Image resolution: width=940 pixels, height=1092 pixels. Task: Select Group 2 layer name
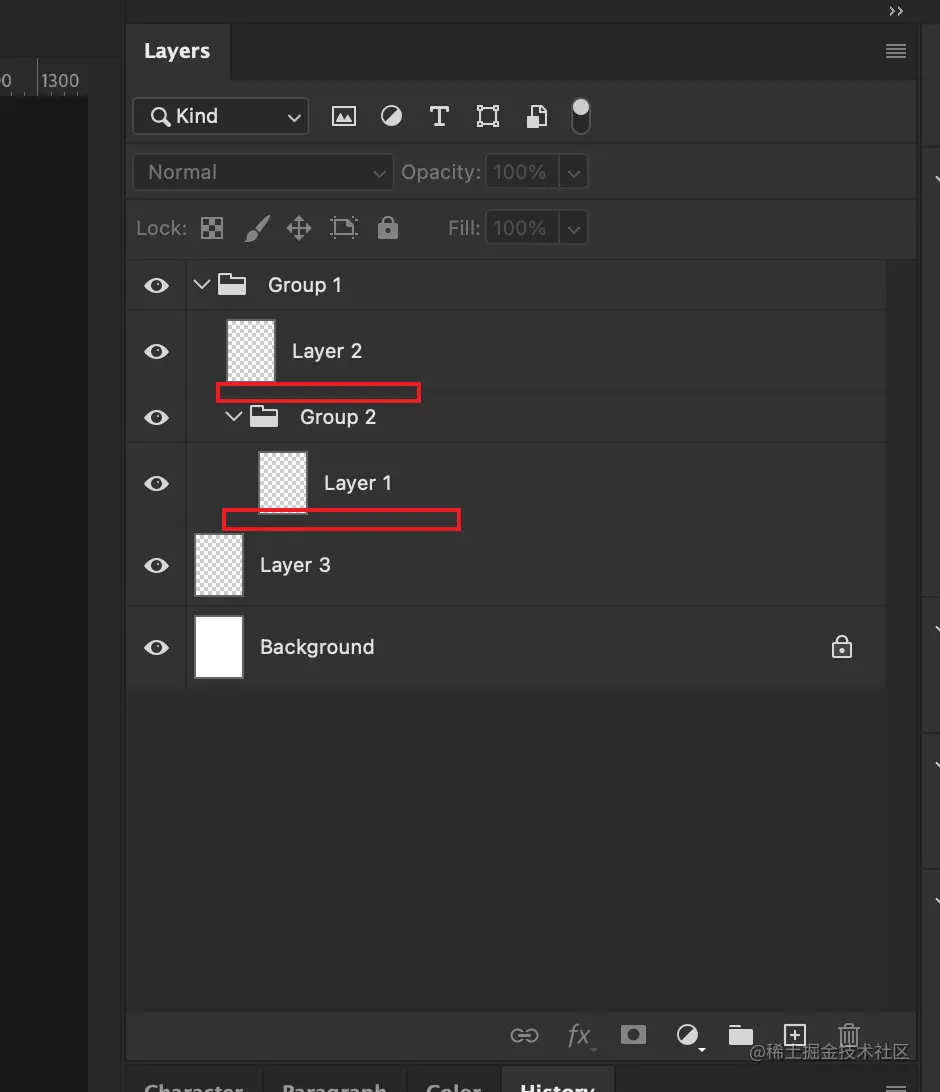point(338,417)
